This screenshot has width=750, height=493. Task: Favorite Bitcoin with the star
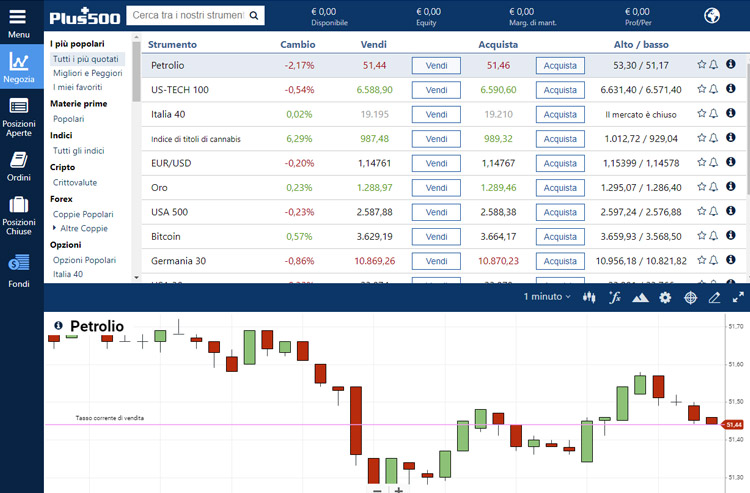(701, 235)
